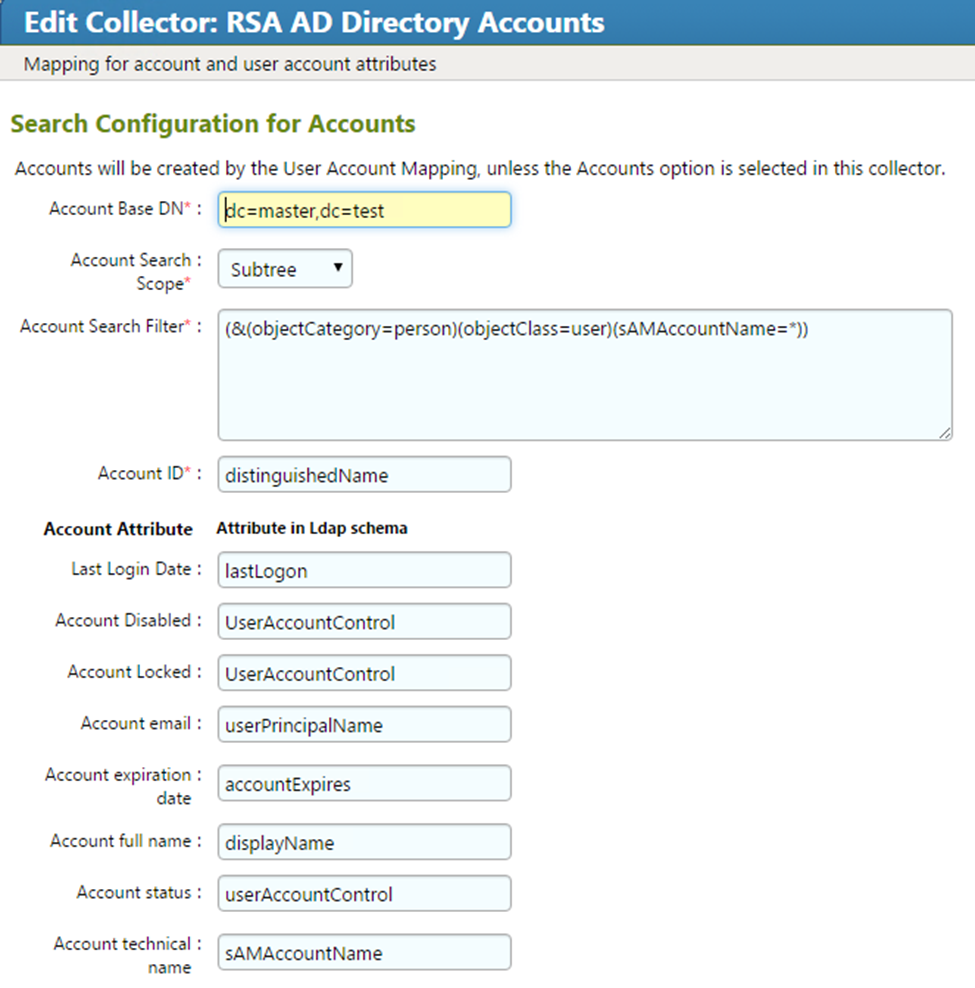Image resolution: width=975 pixels, height=988 pixels.
Task: Click the dropdown arrow next to Subtree
Action: click(x=338, y=268)
